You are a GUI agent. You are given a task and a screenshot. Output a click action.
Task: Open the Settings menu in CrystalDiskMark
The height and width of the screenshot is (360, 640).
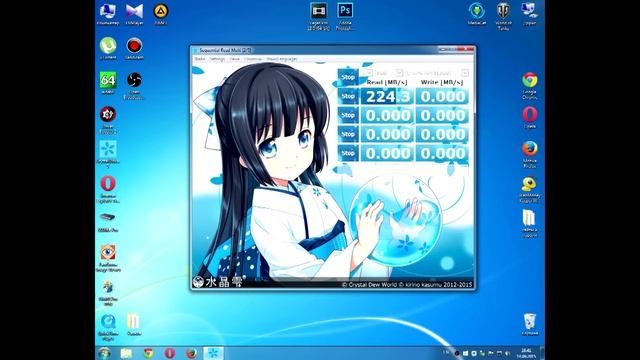(x=217, y=59)
